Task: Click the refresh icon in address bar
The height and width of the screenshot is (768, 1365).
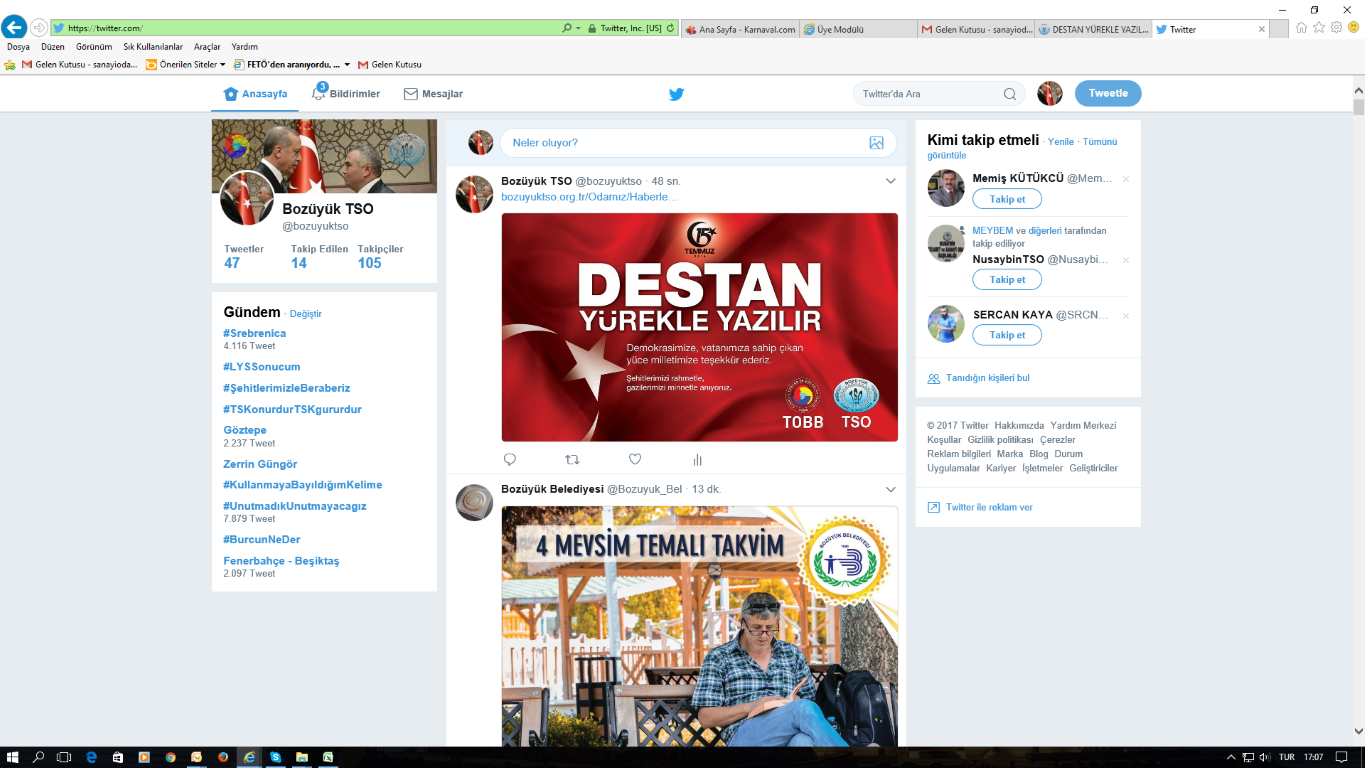Action: point(670,28)
